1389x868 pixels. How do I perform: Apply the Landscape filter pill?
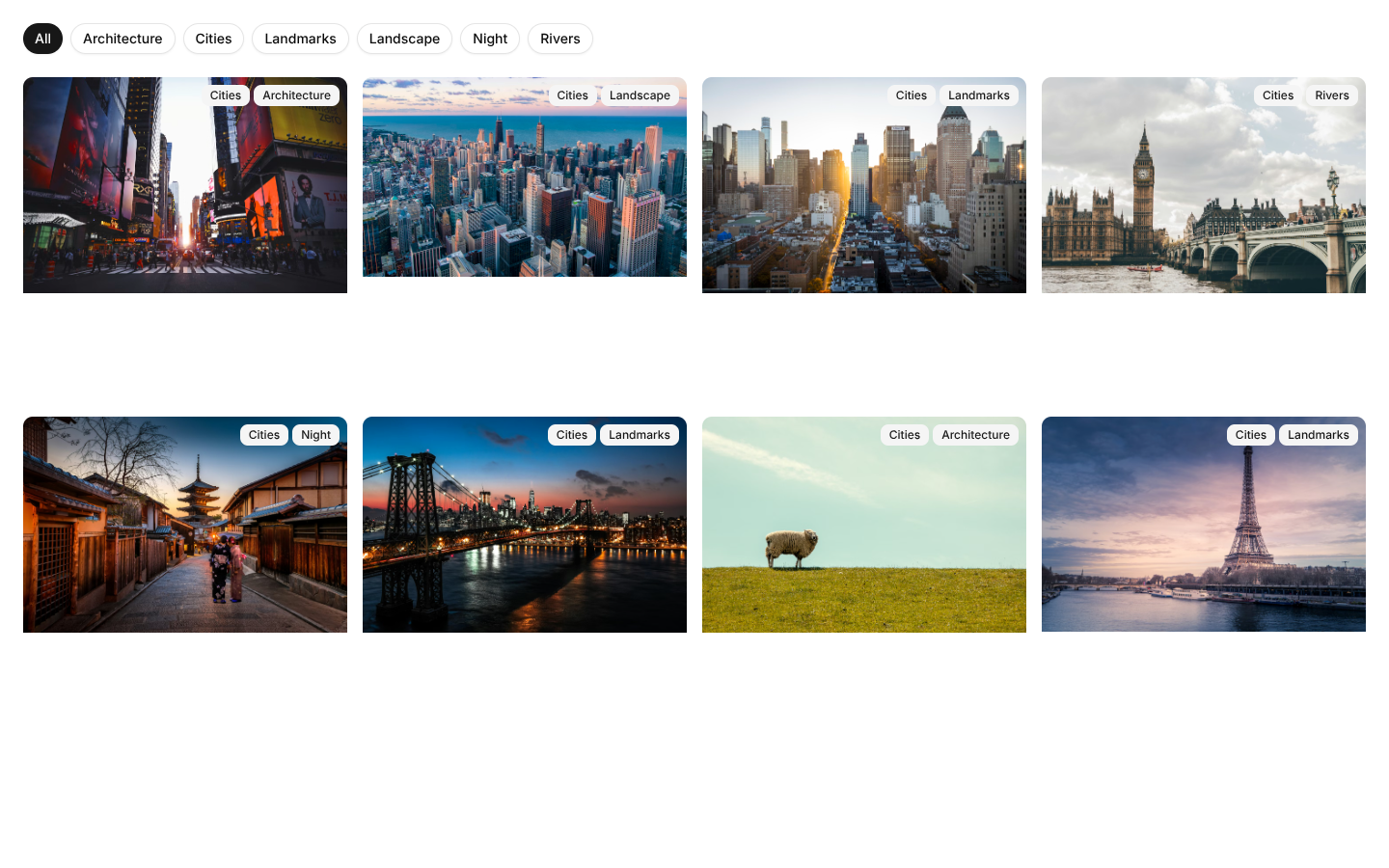tap(404, 39)
